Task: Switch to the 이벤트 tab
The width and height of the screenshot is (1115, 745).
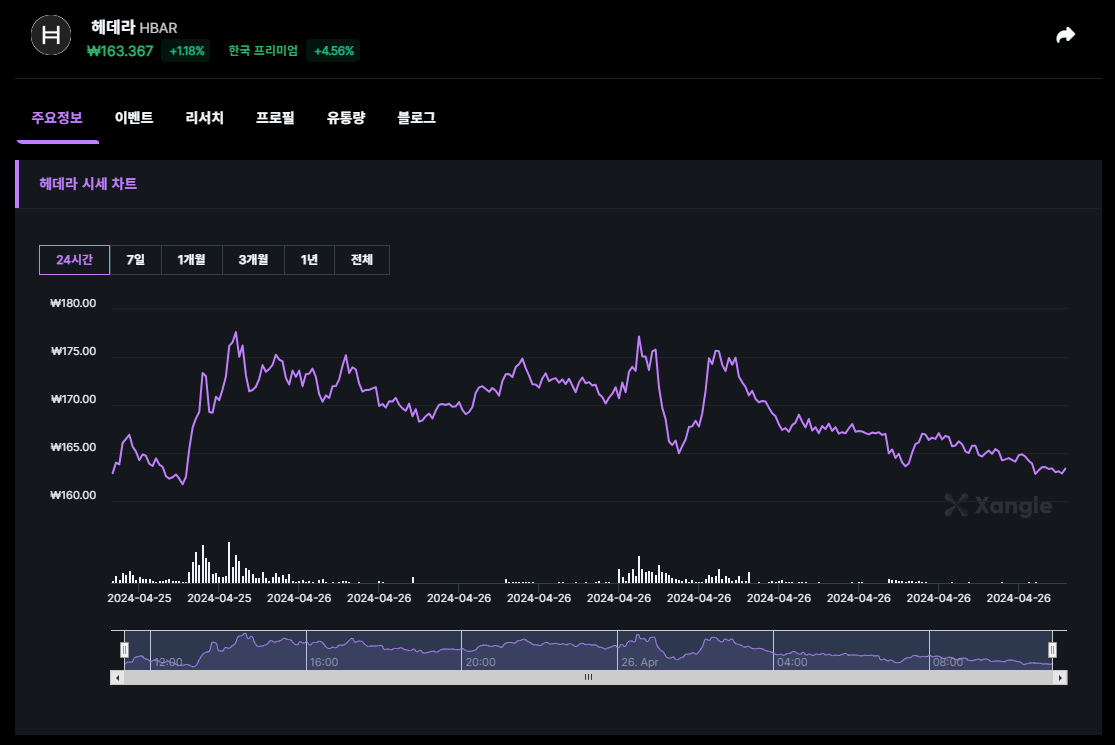Action: (134, 118)
